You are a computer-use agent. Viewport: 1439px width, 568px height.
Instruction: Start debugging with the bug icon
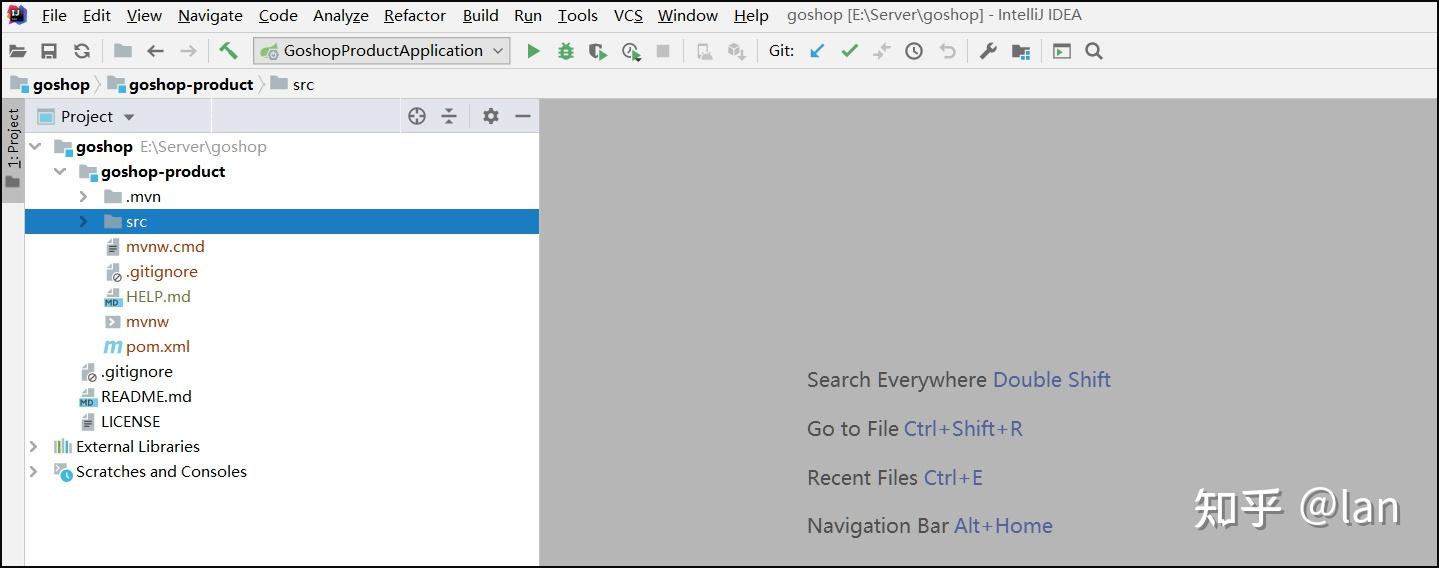click(x=566, y=51)
